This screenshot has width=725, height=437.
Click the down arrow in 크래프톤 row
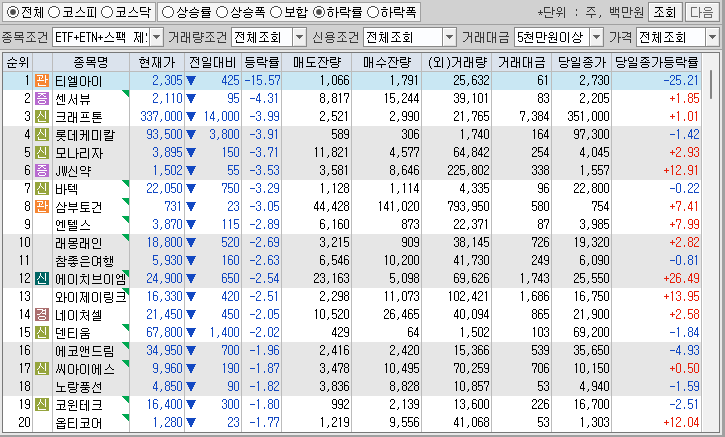191,117
